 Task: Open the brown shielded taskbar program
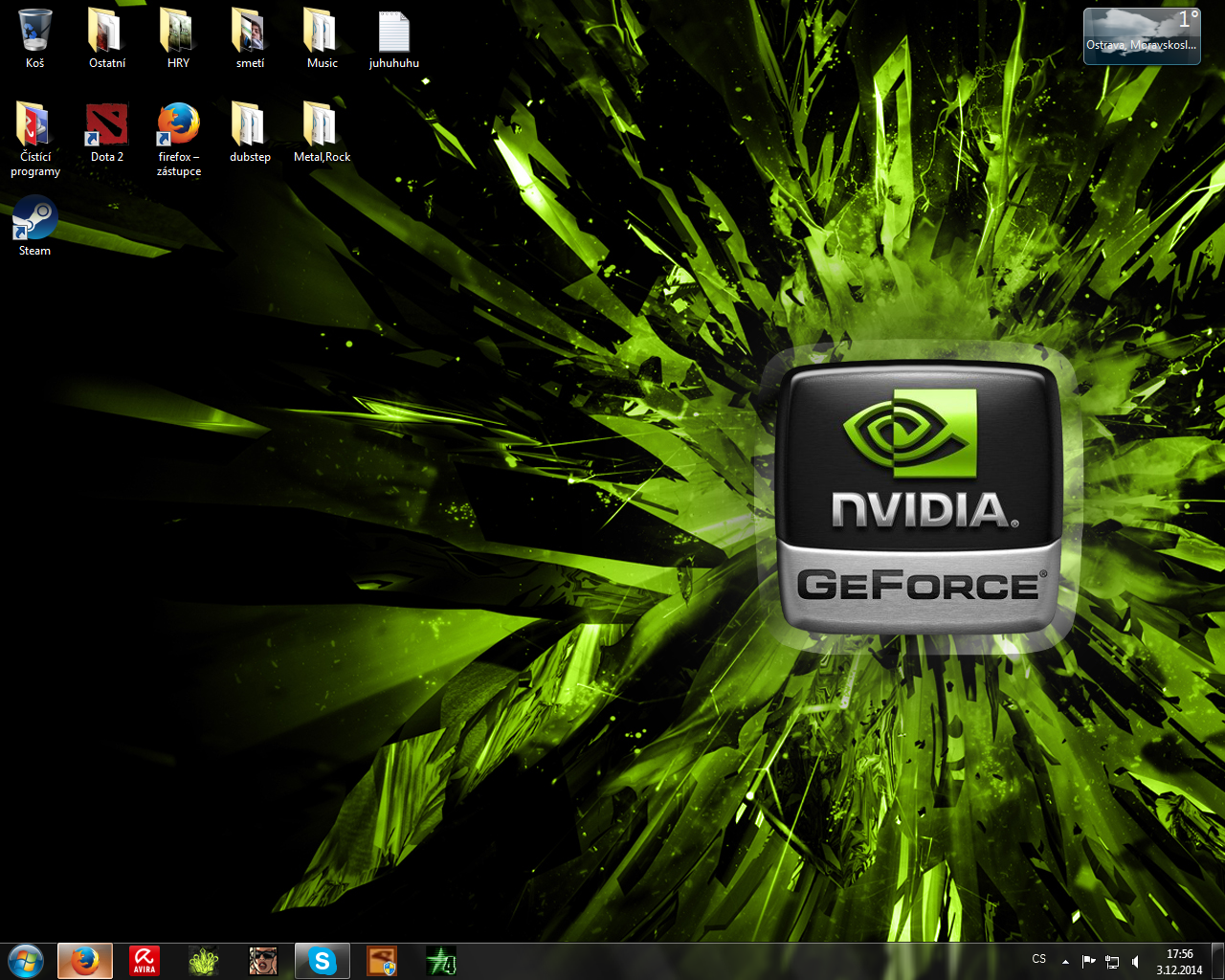[382, 961]
